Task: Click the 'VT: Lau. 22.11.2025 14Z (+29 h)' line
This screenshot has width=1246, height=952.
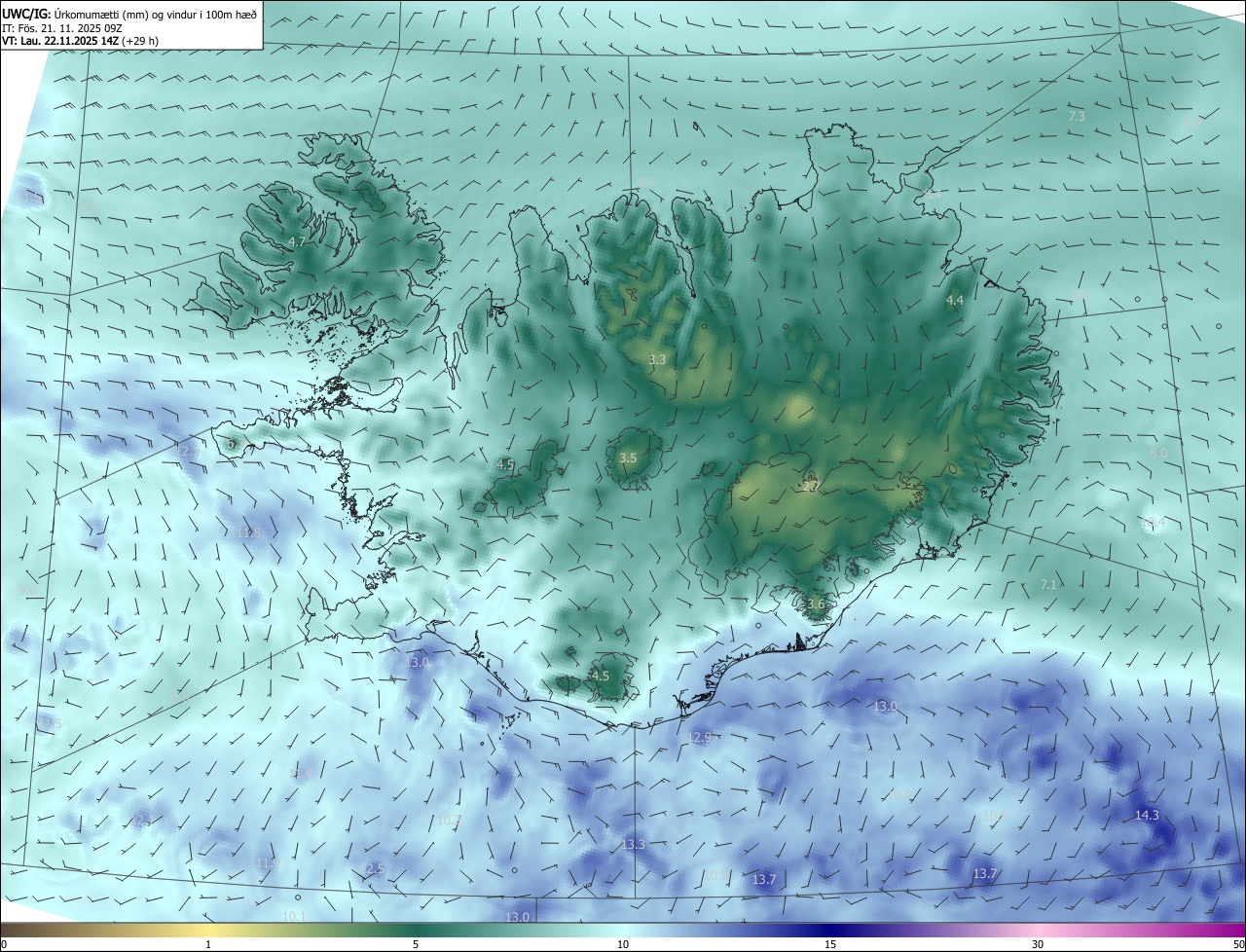Action: click(80, 41)
